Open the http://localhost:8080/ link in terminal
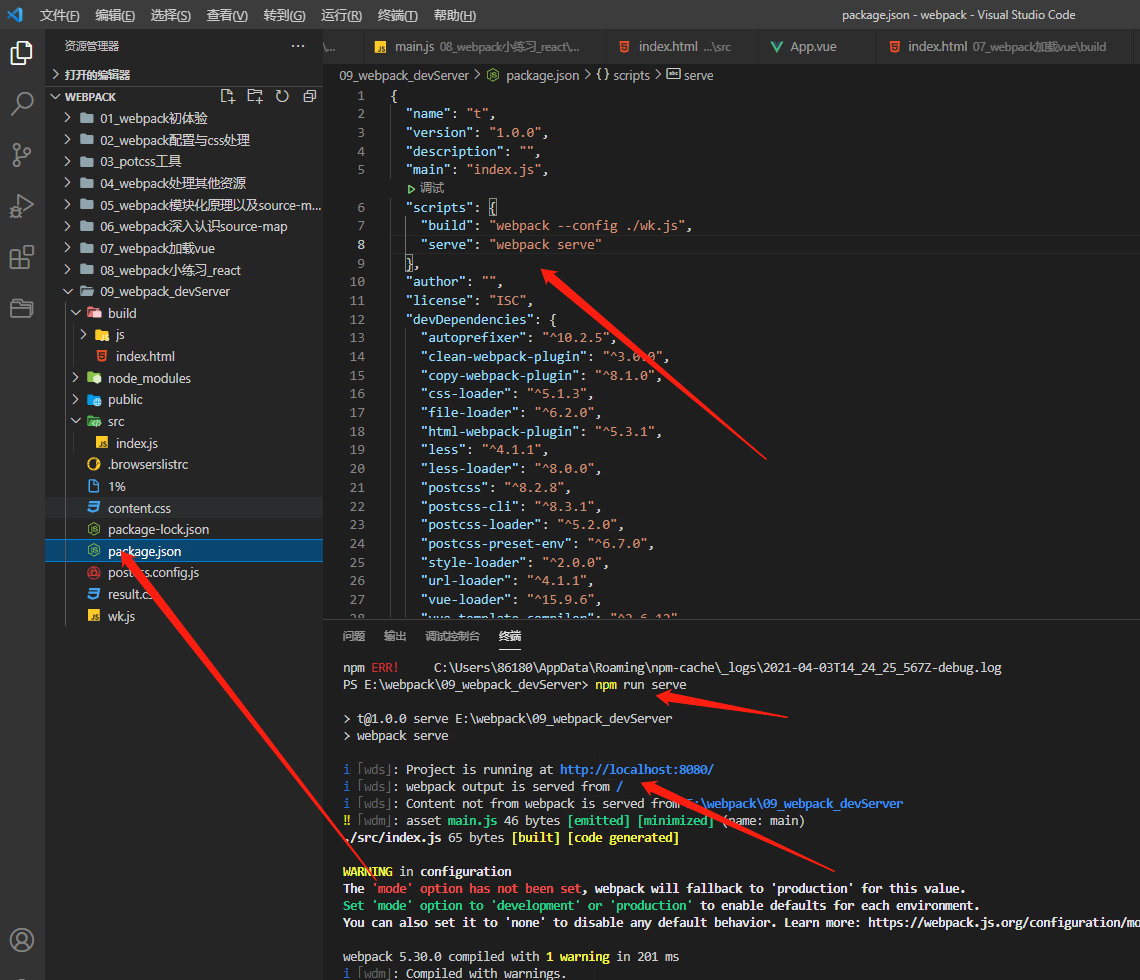Viewport: 1140px width, 980px height. [638, 769]
